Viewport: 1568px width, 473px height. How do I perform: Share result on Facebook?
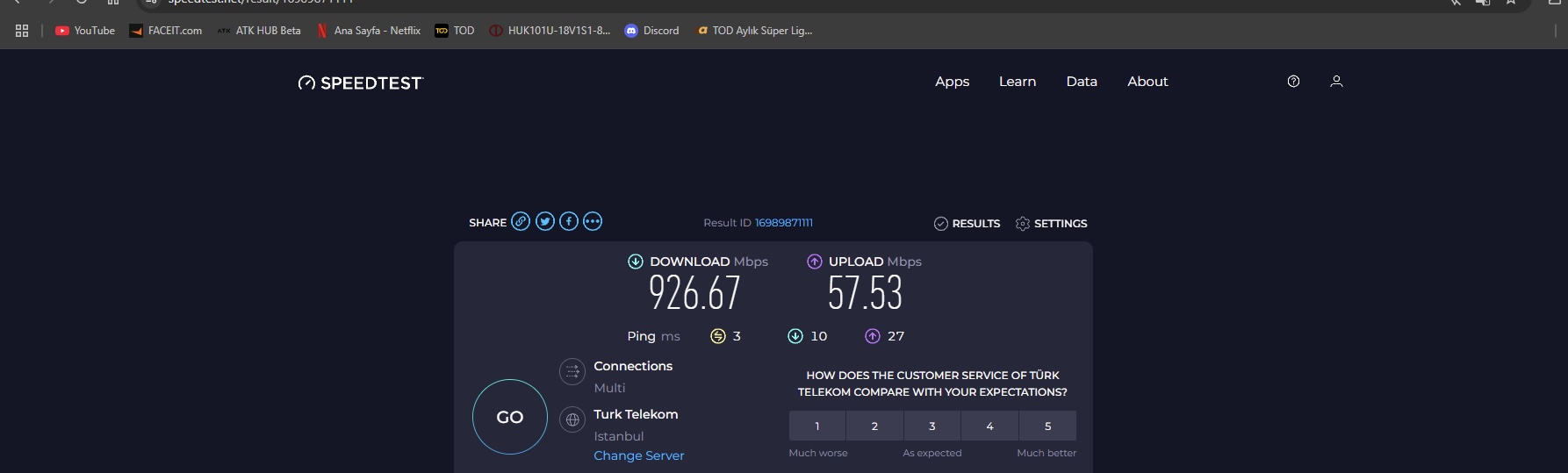(x=569, y=221)
